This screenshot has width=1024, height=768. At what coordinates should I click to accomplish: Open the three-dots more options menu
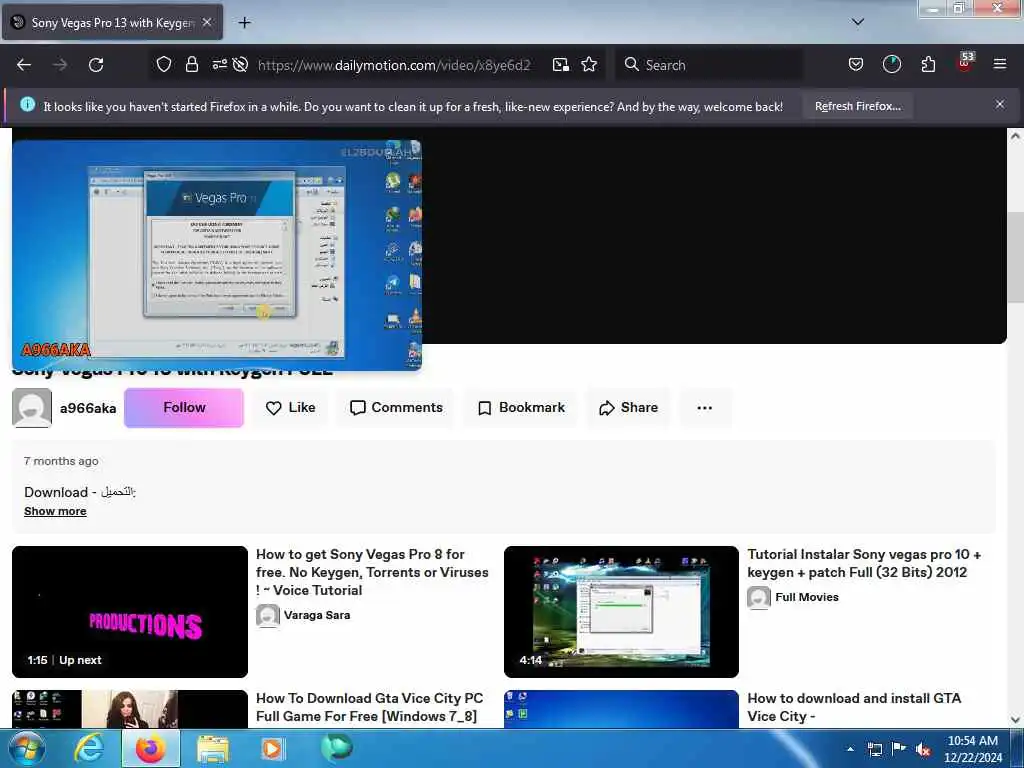pos(705,408)
